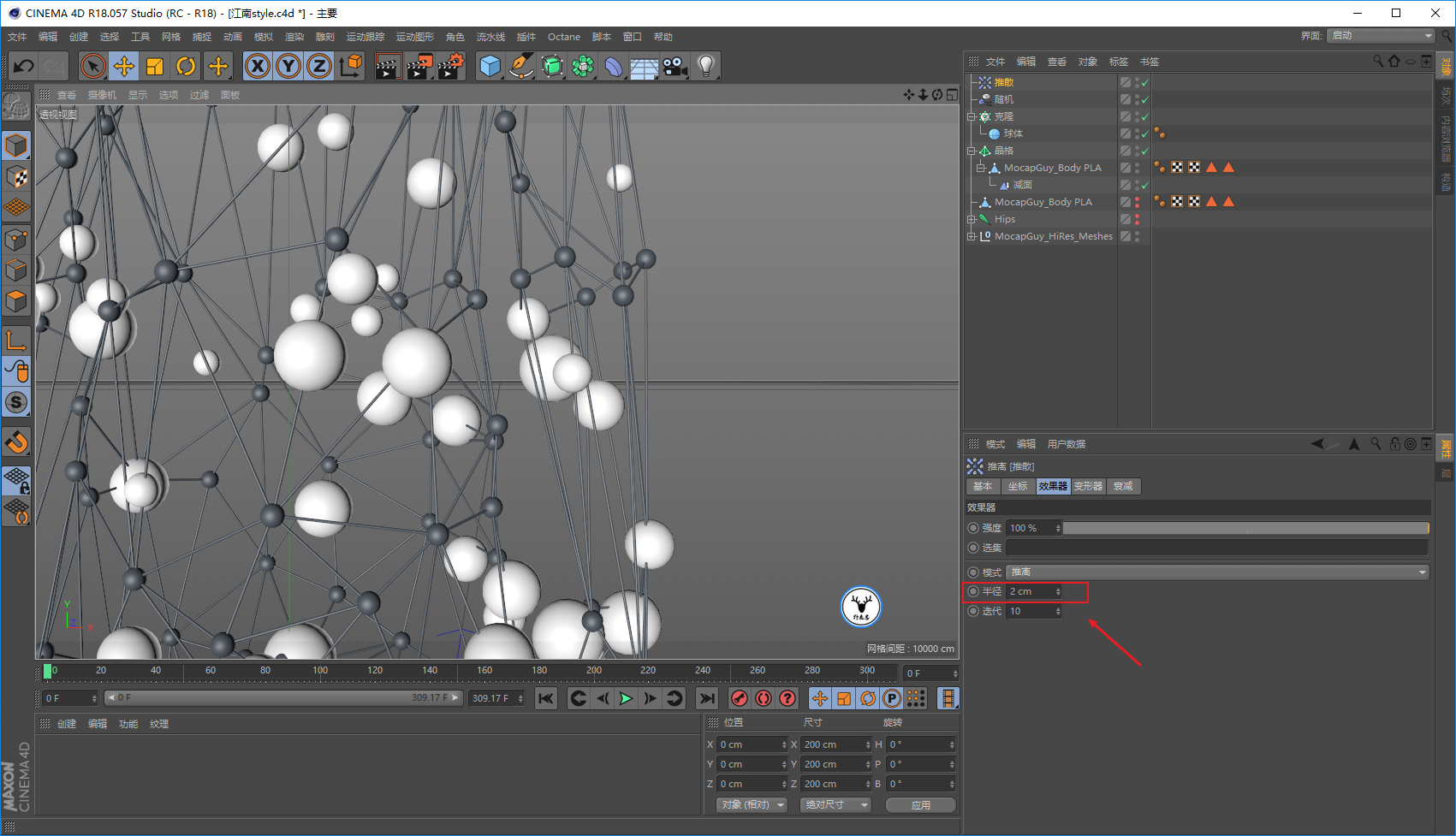
Task: Open the 运动图形 menu
Action: click(x=415, y=37)
